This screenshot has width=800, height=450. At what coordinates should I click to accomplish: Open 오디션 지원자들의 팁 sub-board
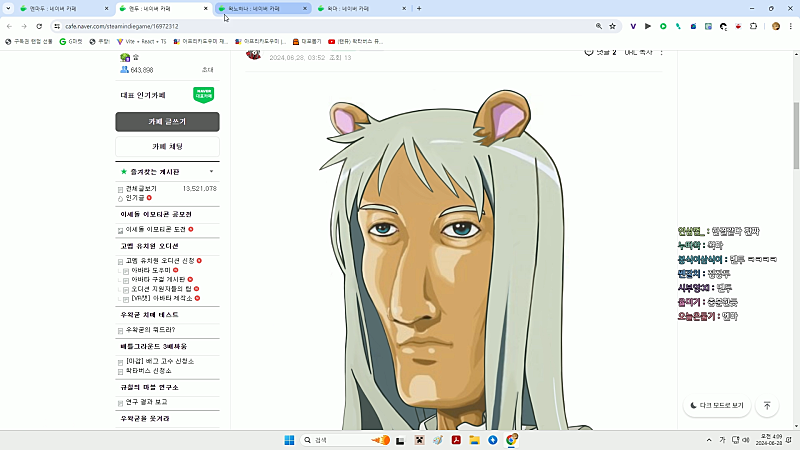click(161, 289)
